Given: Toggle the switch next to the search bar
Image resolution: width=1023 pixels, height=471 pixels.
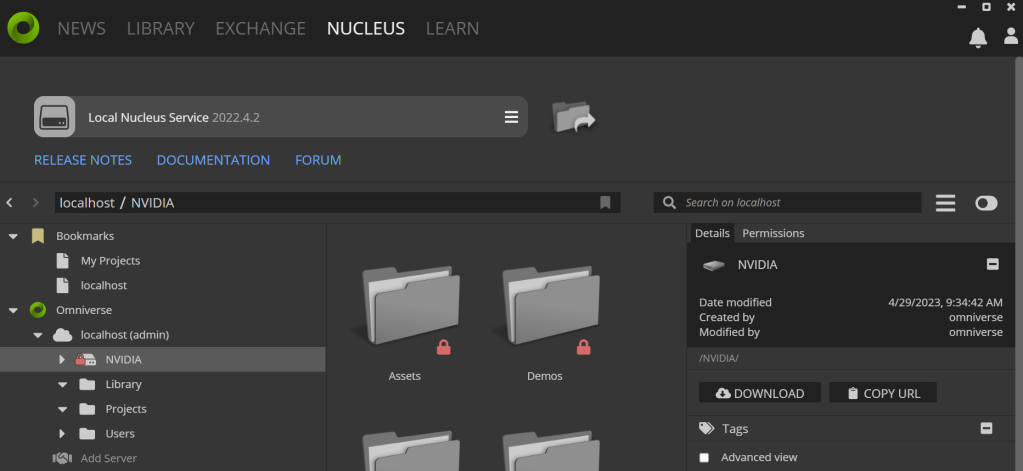Looking at the screenshot, I should (986, 203).
